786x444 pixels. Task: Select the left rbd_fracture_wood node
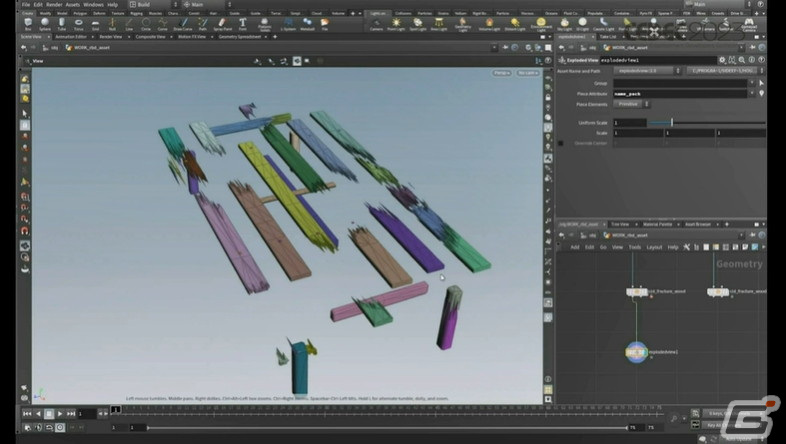coord(637,292)
